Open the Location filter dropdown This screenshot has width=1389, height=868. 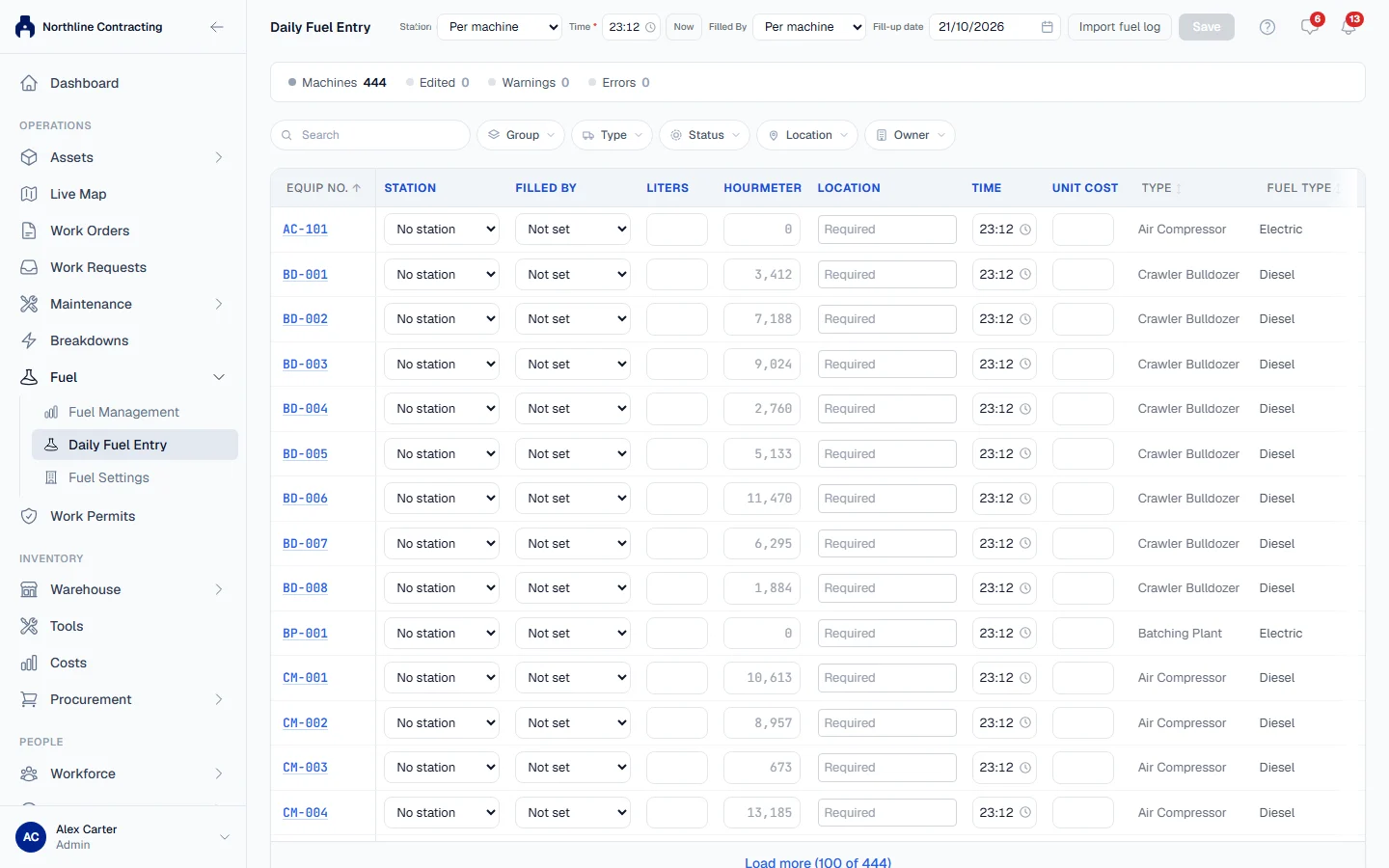click(807, 135)
